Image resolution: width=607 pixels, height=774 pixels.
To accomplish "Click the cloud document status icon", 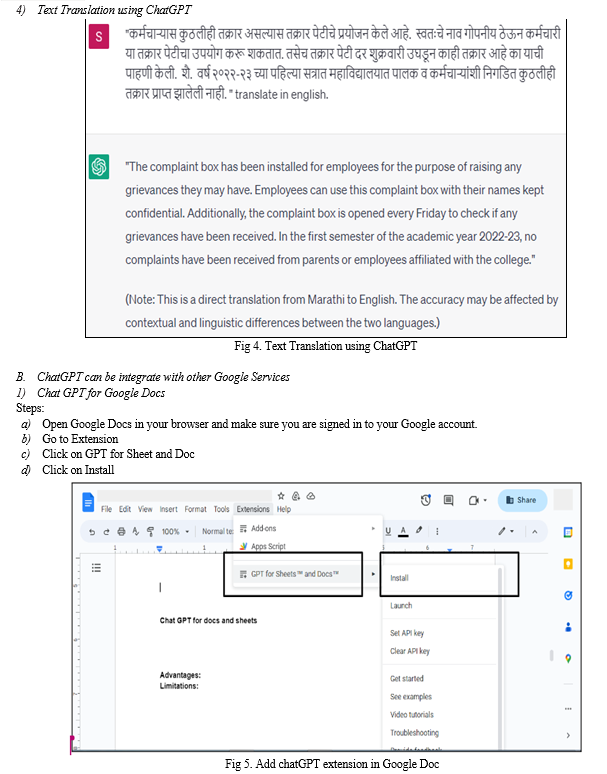I will [311, 496].
